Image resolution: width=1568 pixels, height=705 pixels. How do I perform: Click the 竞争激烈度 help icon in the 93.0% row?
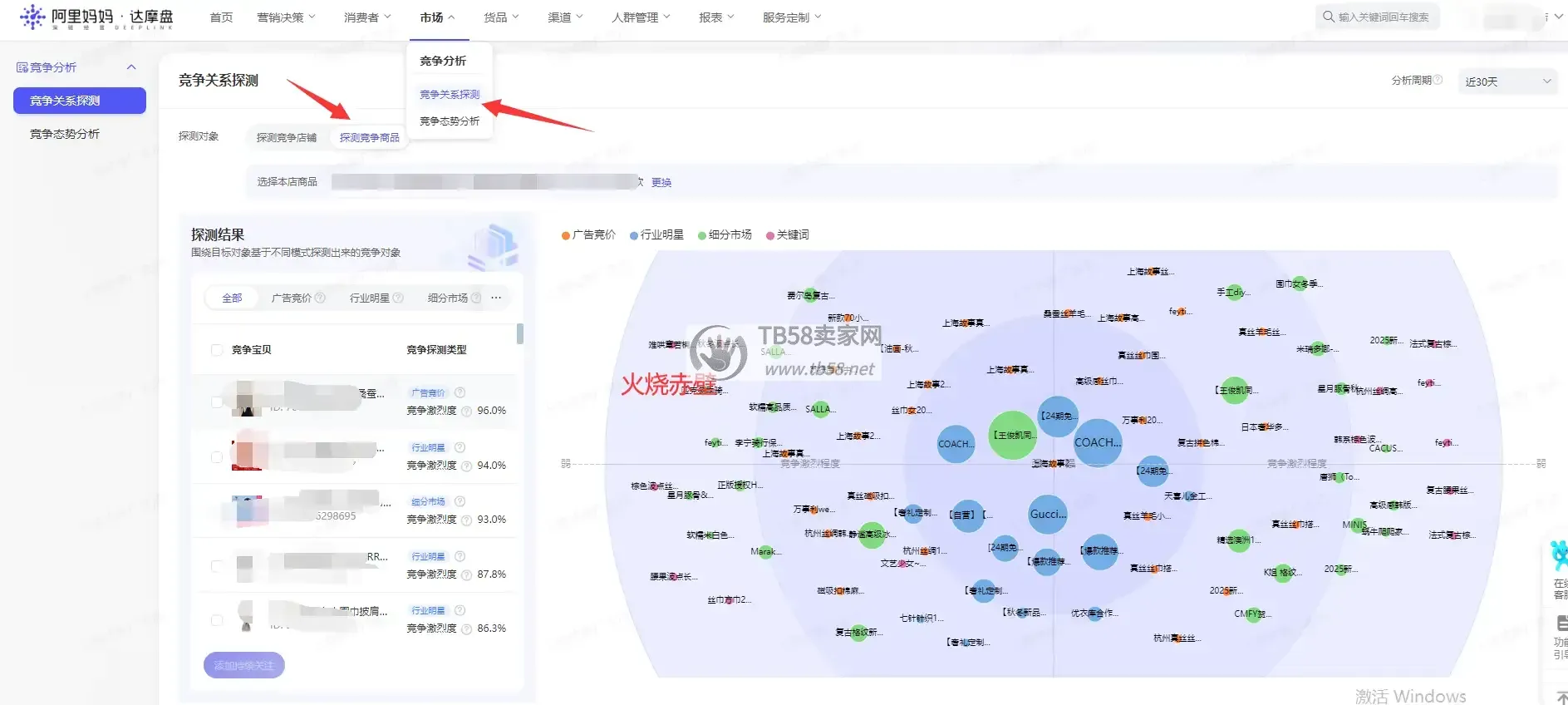467,520
